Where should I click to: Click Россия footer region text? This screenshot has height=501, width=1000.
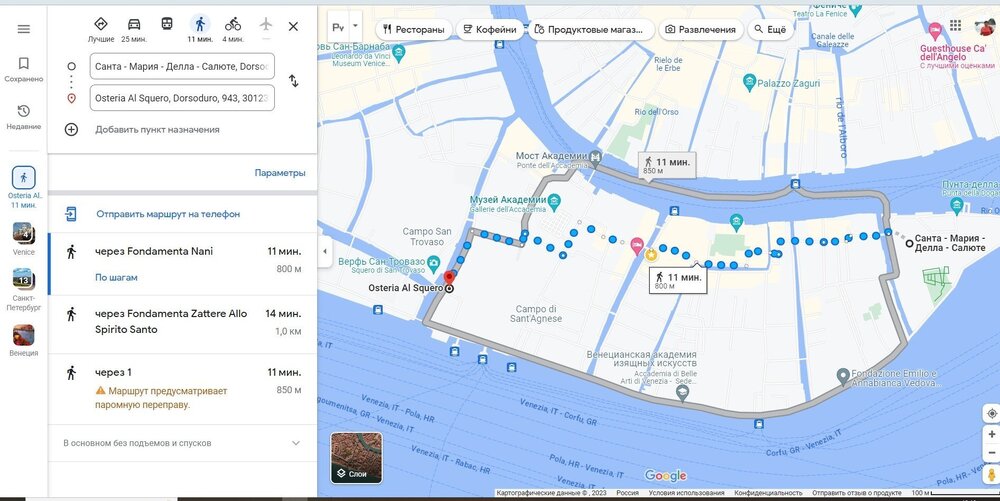(628, 493)
